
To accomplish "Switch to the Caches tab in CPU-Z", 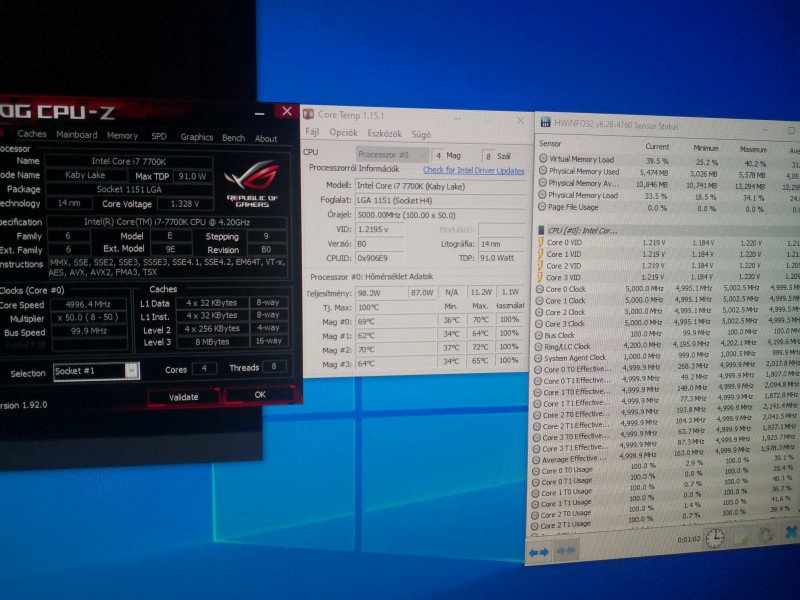I will click(32, 134).
